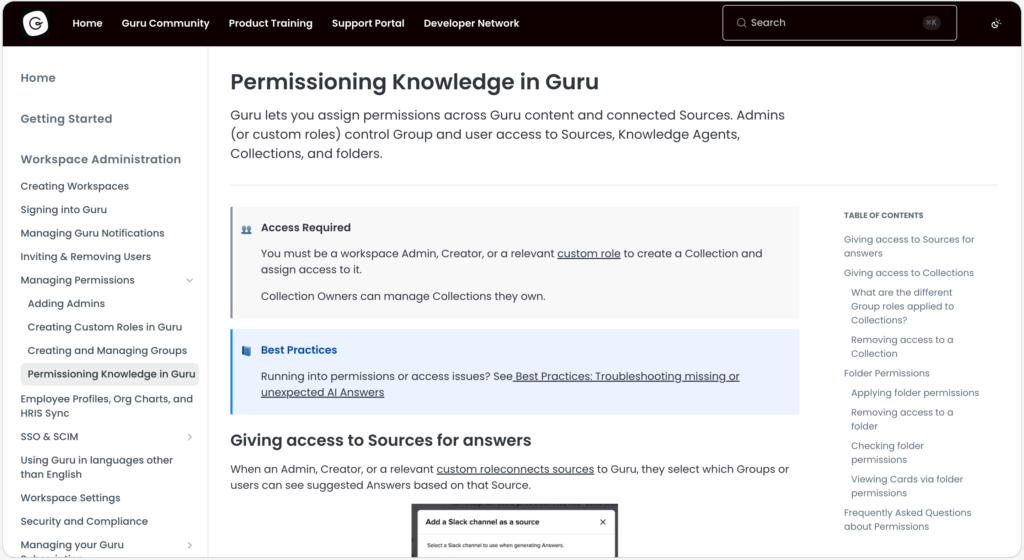Expand the SSO & SCIM section
Viewport: 1024px width, 560px height.
click(190, 437)
